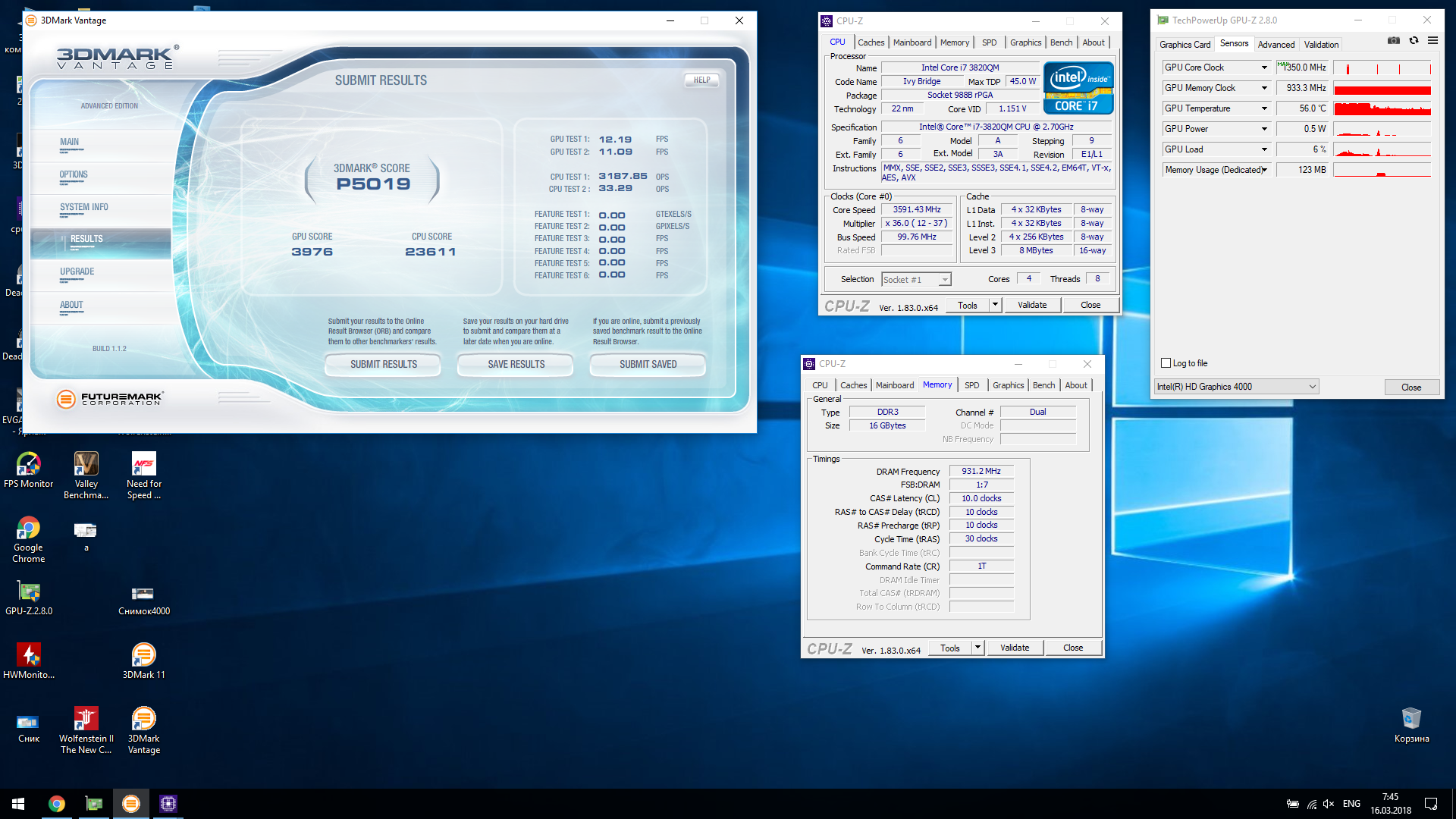1456x819 pixels.
Task: Expand the GPU Load sensor dropdown
Action: 1264,149
